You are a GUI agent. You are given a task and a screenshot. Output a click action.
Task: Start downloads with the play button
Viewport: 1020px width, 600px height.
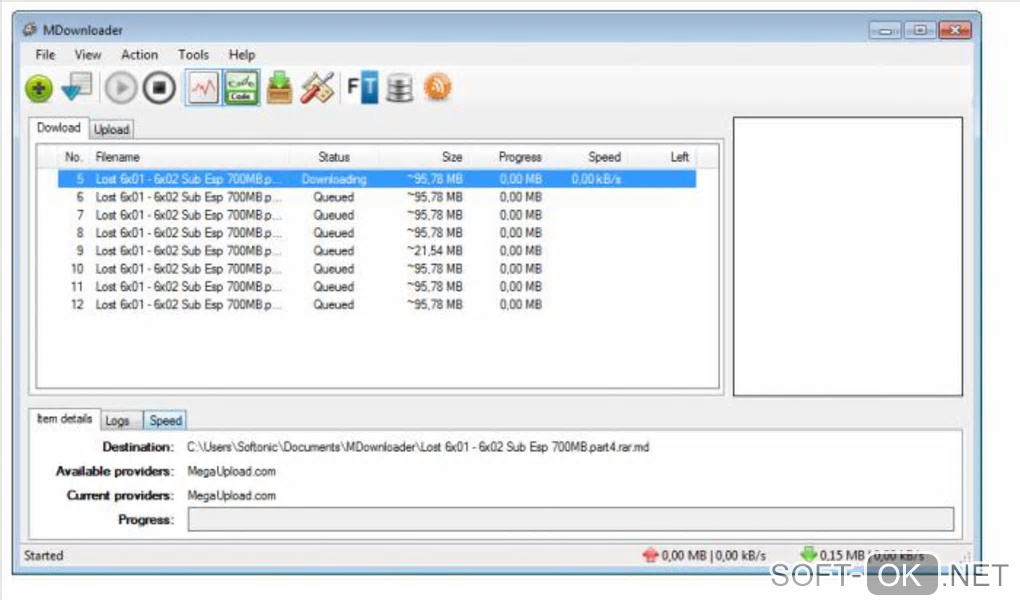point(121,88)
